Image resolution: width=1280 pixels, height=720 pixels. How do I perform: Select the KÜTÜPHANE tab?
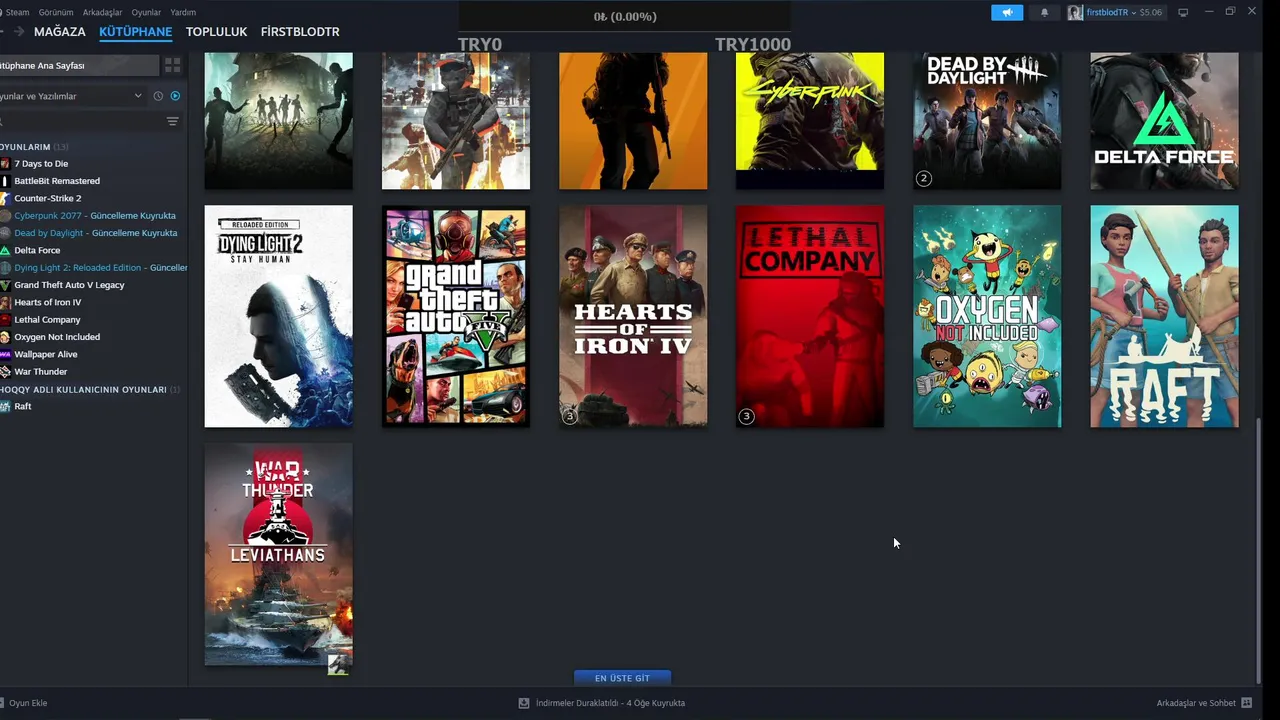(135, 32)
